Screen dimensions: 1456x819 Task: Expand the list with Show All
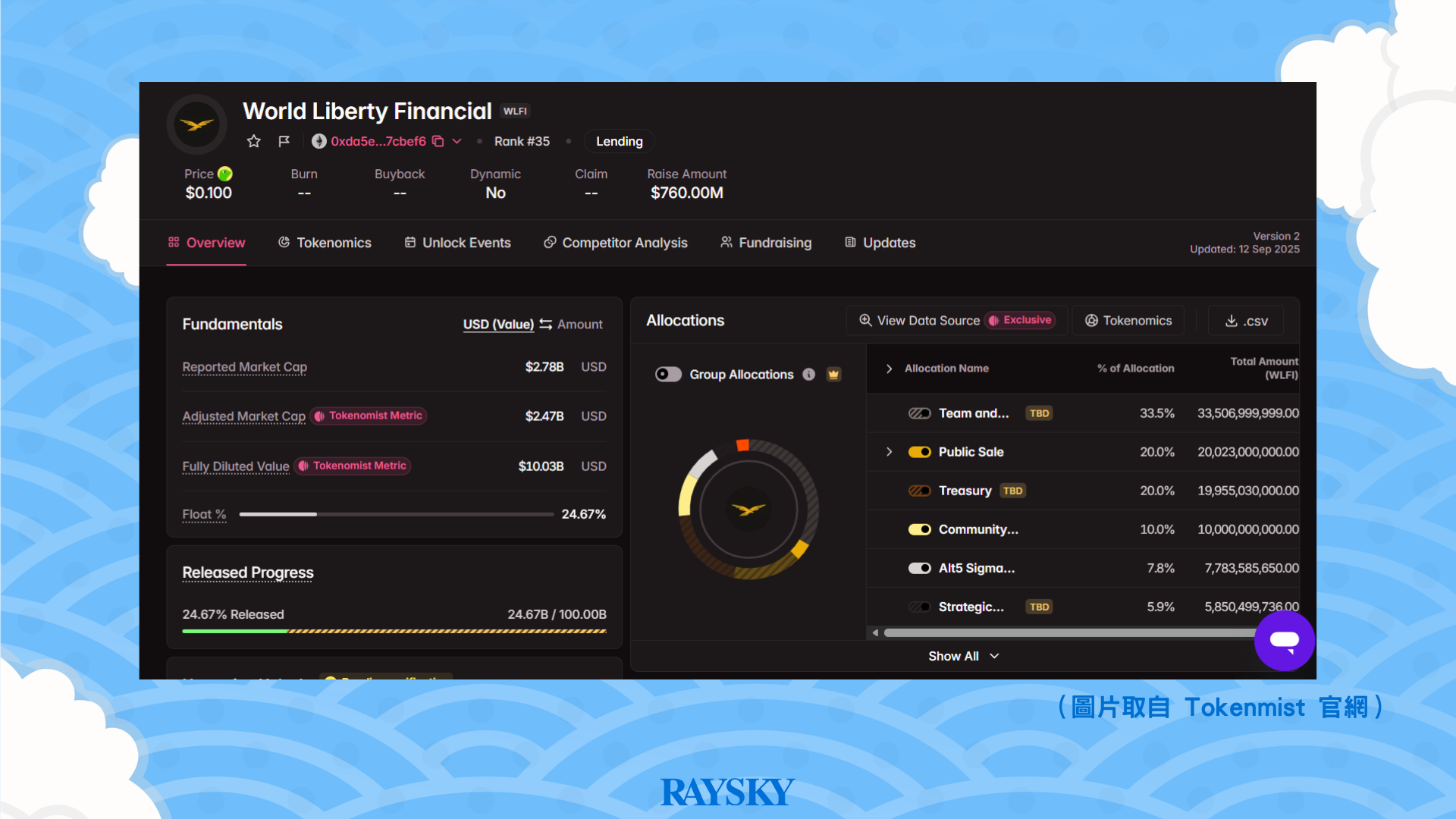(x=964, y=656)
